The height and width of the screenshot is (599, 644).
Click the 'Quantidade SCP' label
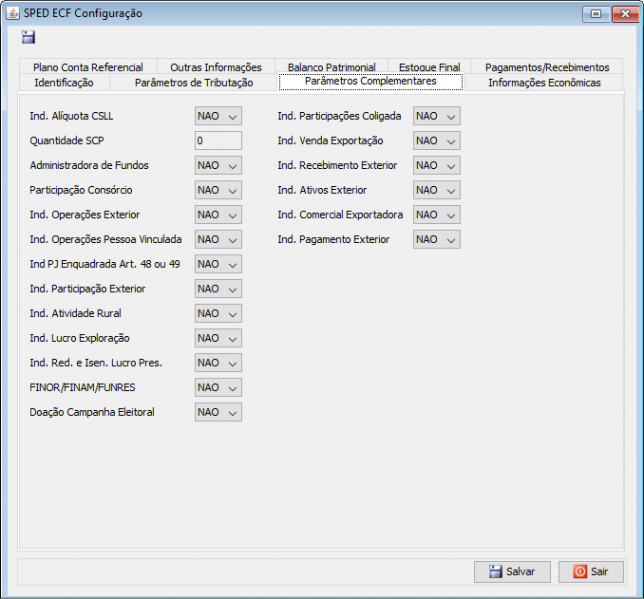point(67,141)
